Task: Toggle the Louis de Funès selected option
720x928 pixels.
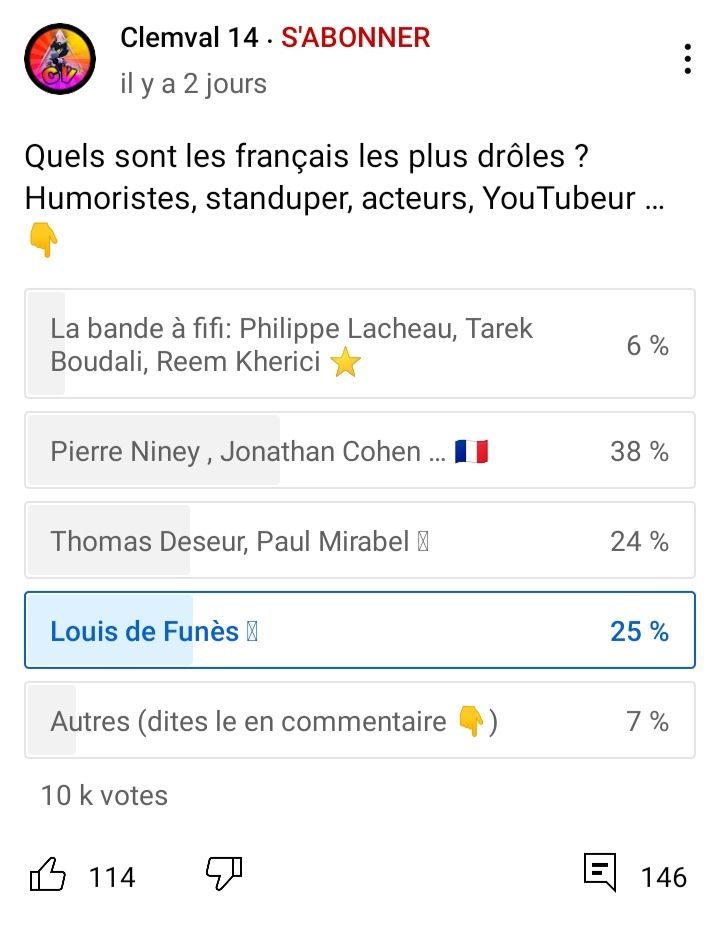Action: click(x=360, y=630)
